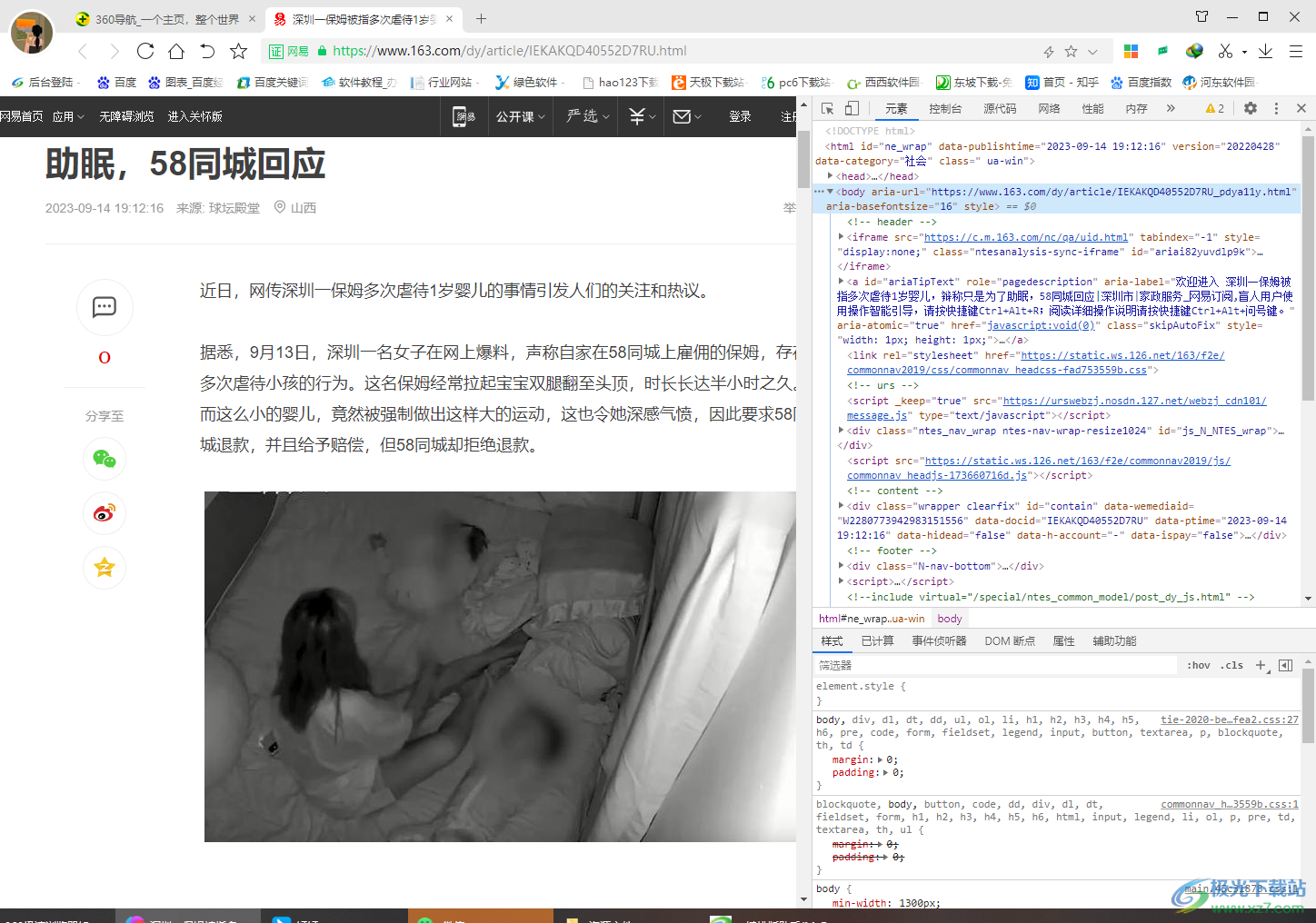The height and width of the screenshot is (923, 1316).
Task: Open the 事件侦听器 event listeners tab
Action: pyautogui.click(x=939, y=641)
